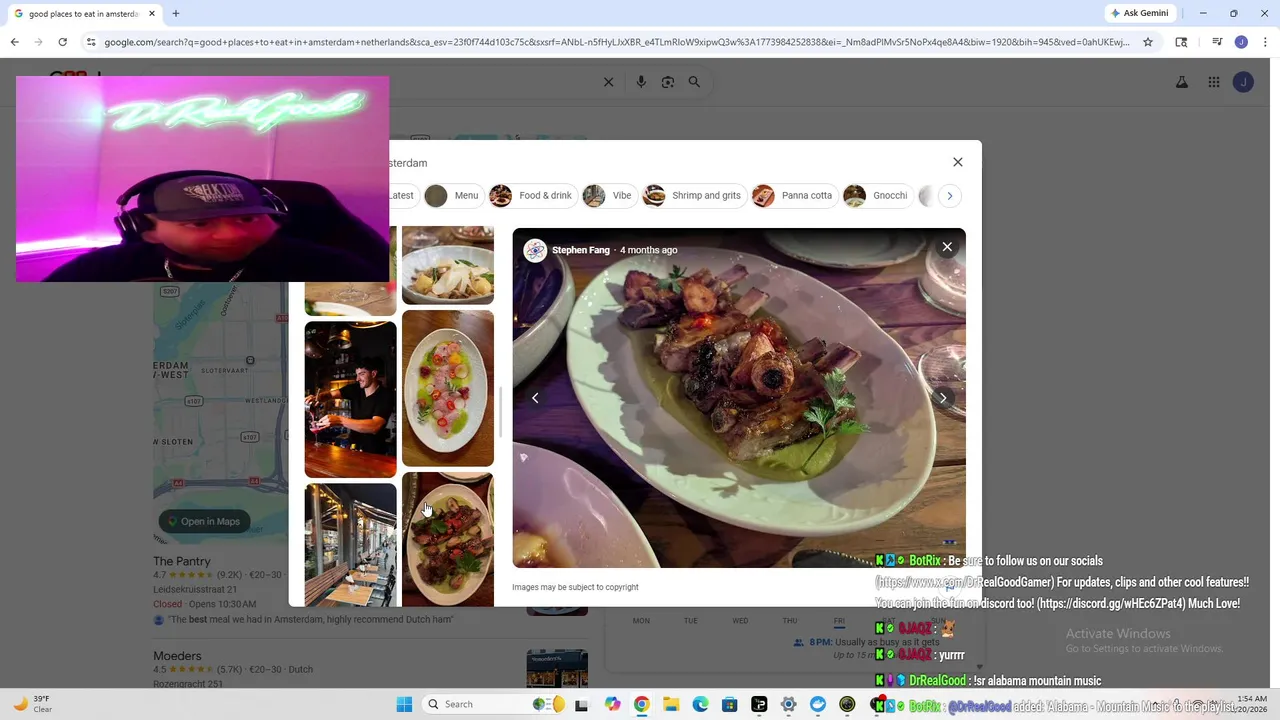The image size is (1280, 720).
Task: Open the colorful carpaccio plate thumbnail
Action: [448, 388]
